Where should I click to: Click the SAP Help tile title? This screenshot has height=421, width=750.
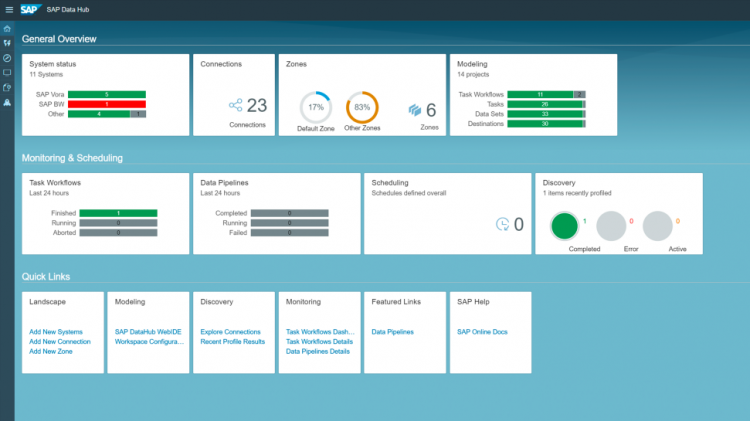pyautogui.click(x=473, y=302)
